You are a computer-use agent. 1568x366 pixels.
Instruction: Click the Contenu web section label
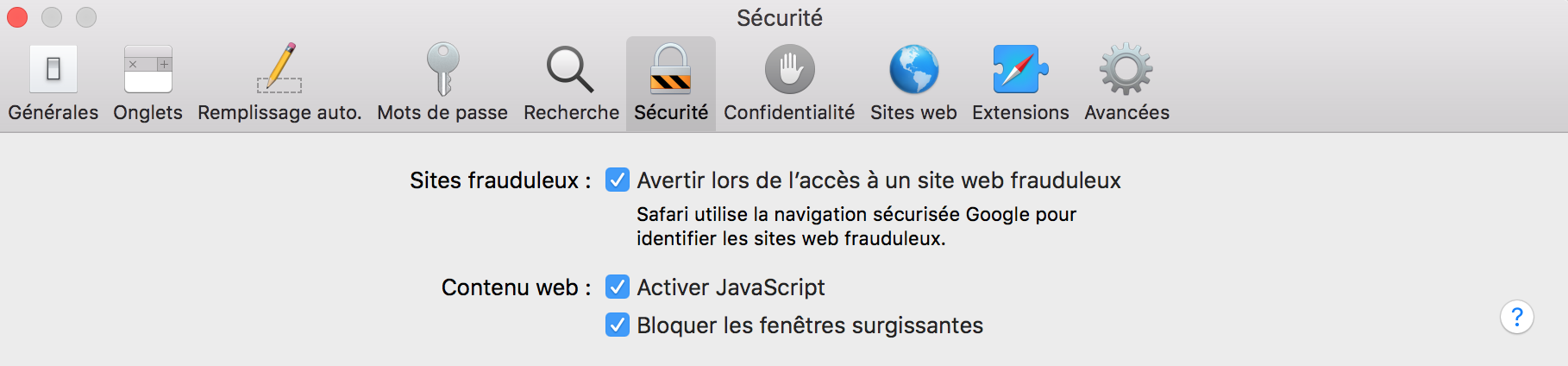pyautogui.click(x=516, y=287)
